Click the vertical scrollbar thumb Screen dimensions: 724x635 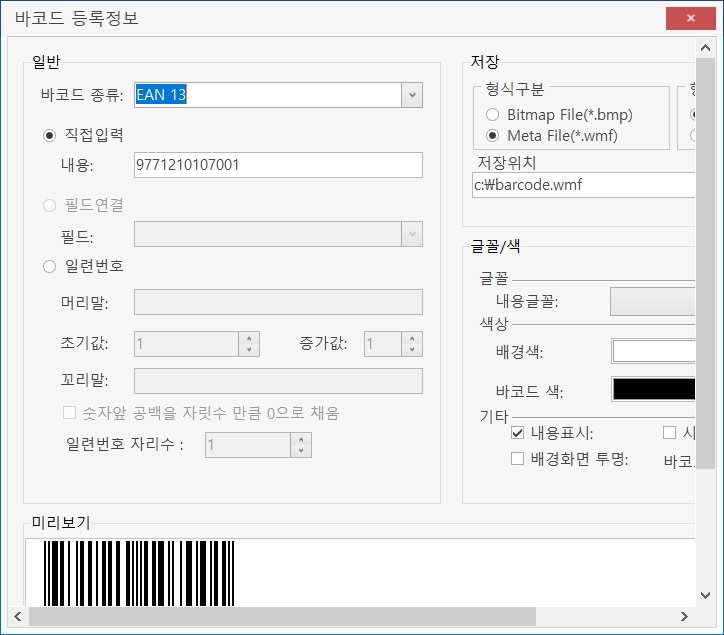pyautogui.click(x=705, y=264)
